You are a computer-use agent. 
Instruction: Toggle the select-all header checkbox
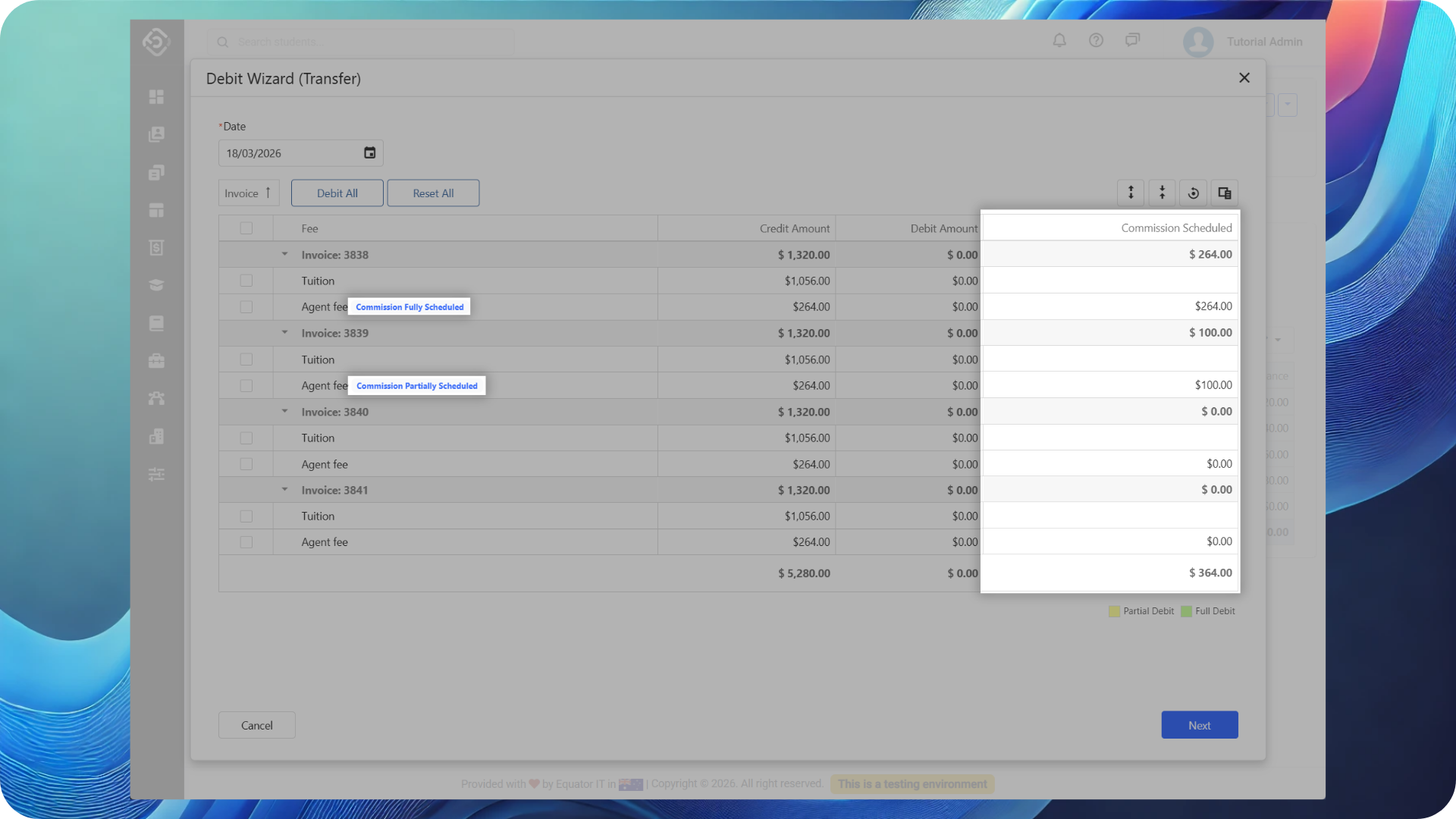coord(246,228)
